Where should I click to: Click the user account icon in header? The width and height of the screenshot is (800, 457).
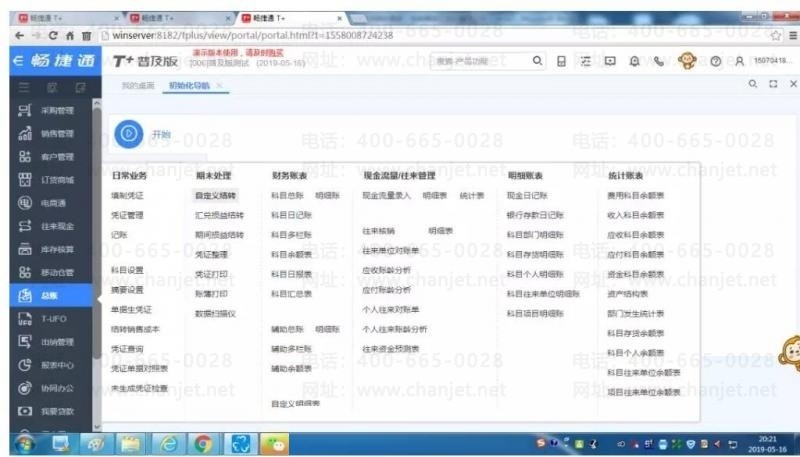coord(739,61)
